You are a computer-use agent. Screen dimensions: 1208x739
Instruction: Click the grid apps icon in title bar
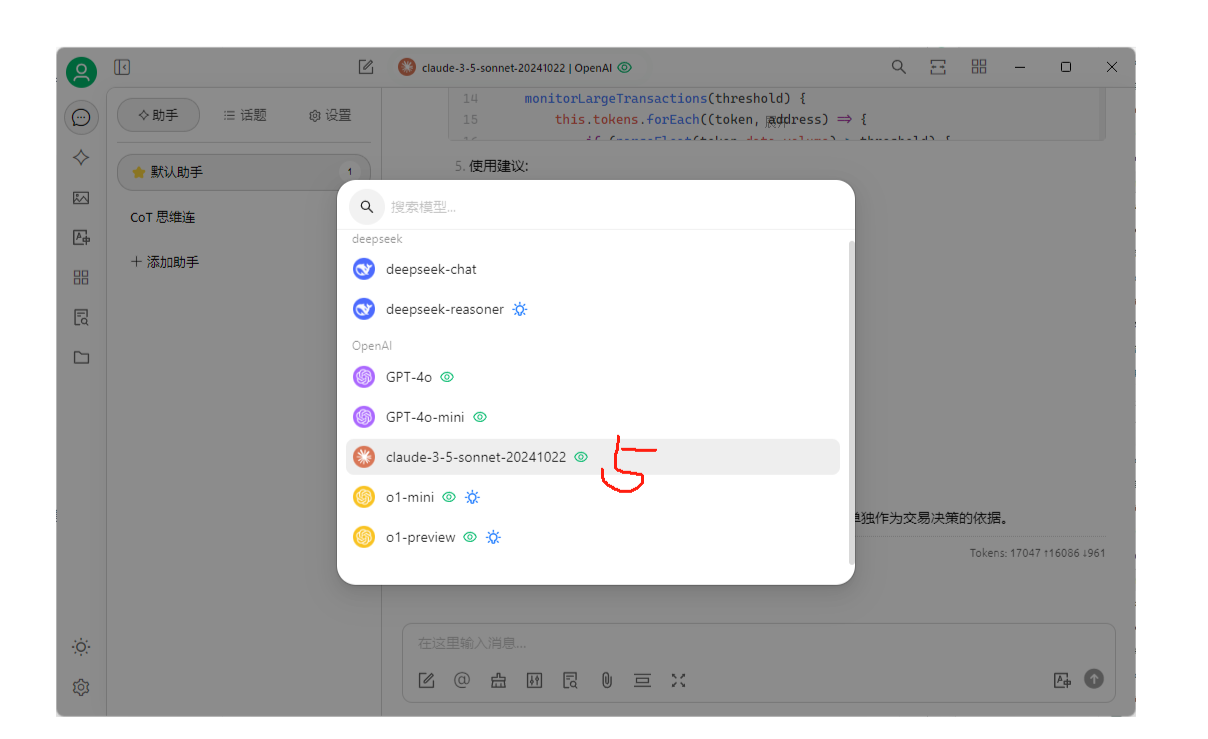979,67
